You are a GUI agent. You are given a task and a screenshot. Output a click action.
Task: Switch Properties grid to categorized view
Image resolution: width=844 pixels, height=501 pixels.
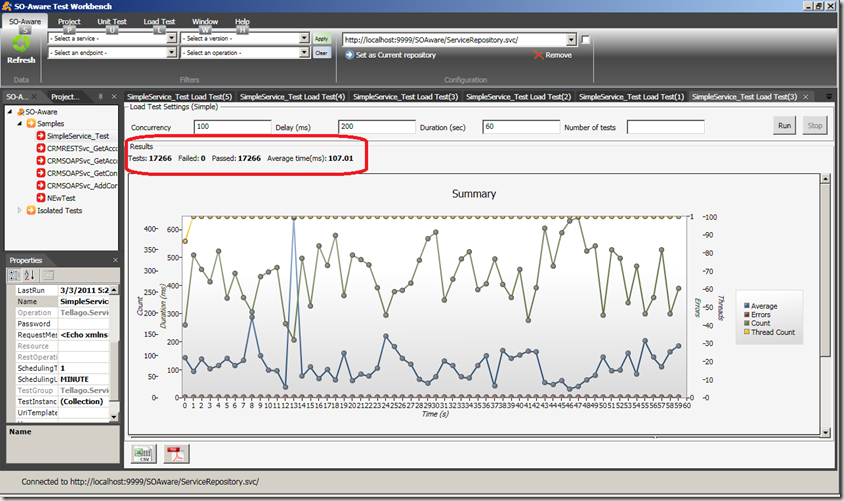point(15,275)
